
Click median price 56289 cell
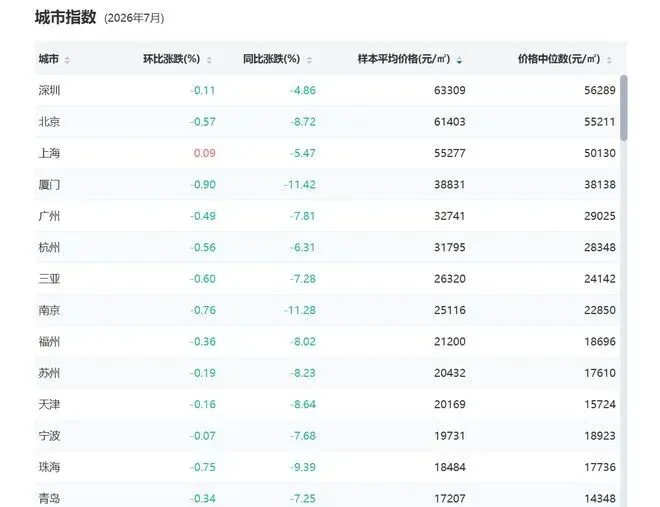pyautogui.click(x=600, y=90)
